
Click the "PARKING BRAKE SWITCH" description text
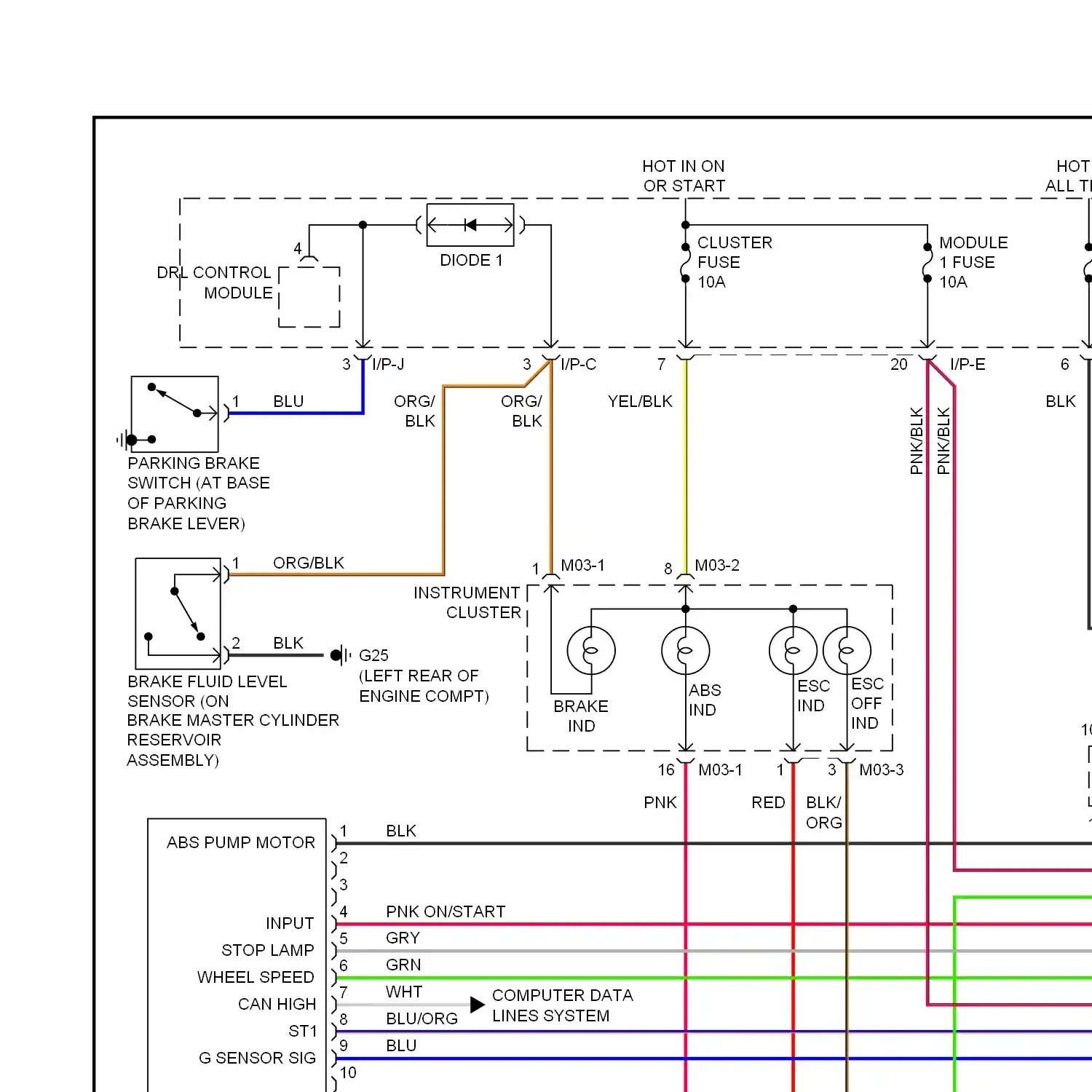(x=199, y=494)
